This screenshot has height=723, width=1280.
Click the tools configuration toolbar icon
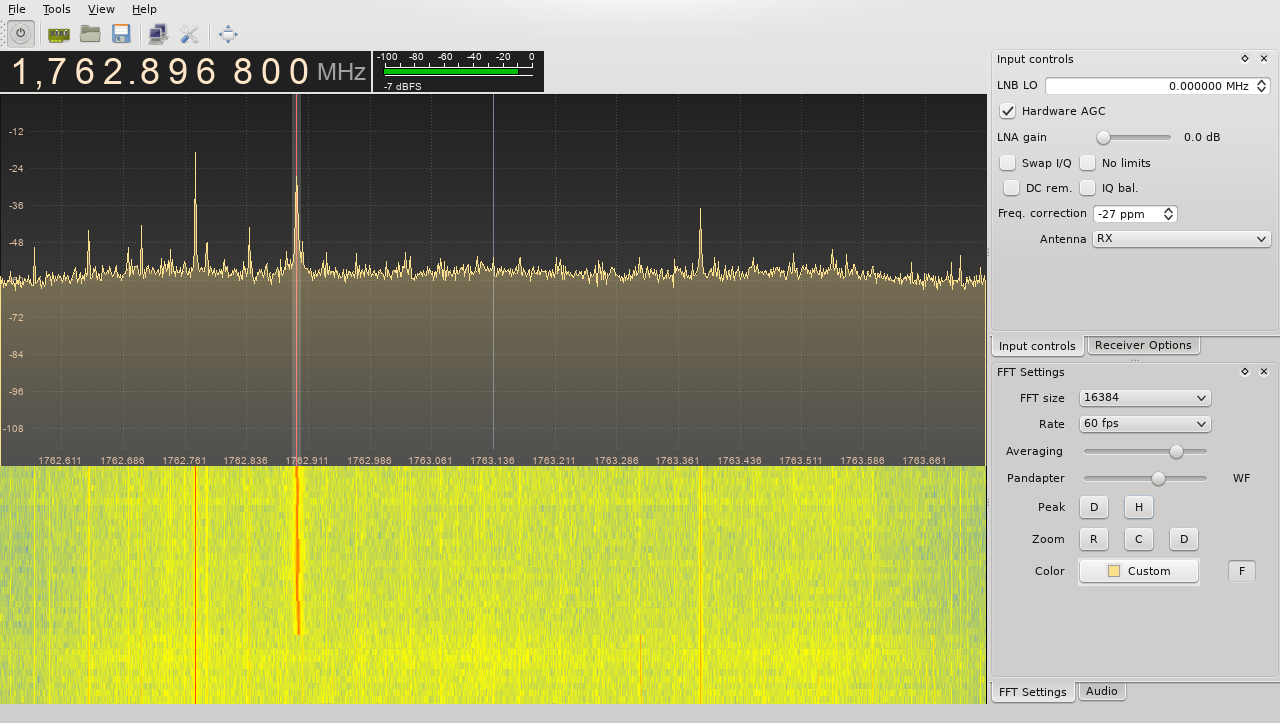(190, 33)
